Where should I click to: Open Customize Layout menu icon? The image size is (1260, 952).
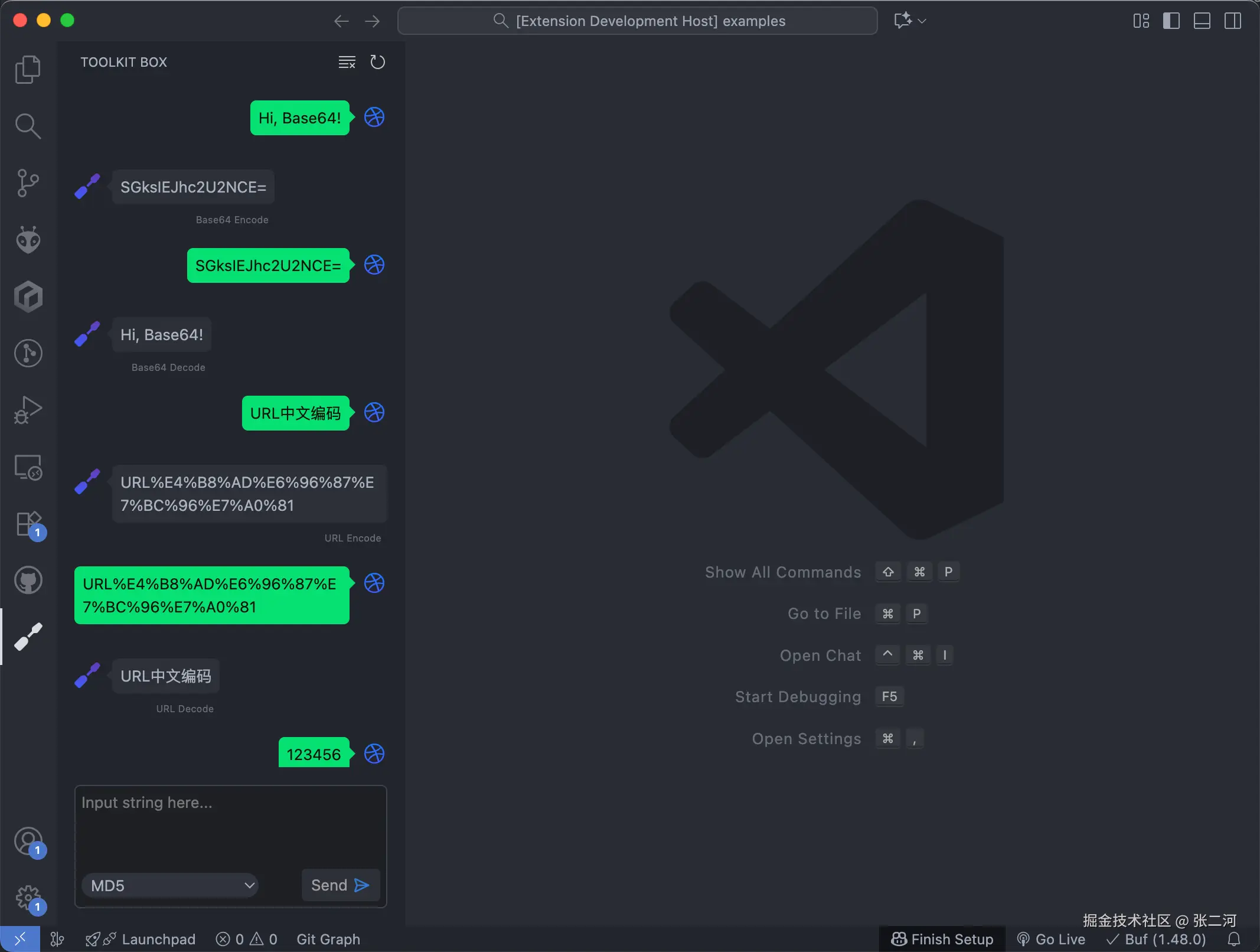coord(1141,21)
